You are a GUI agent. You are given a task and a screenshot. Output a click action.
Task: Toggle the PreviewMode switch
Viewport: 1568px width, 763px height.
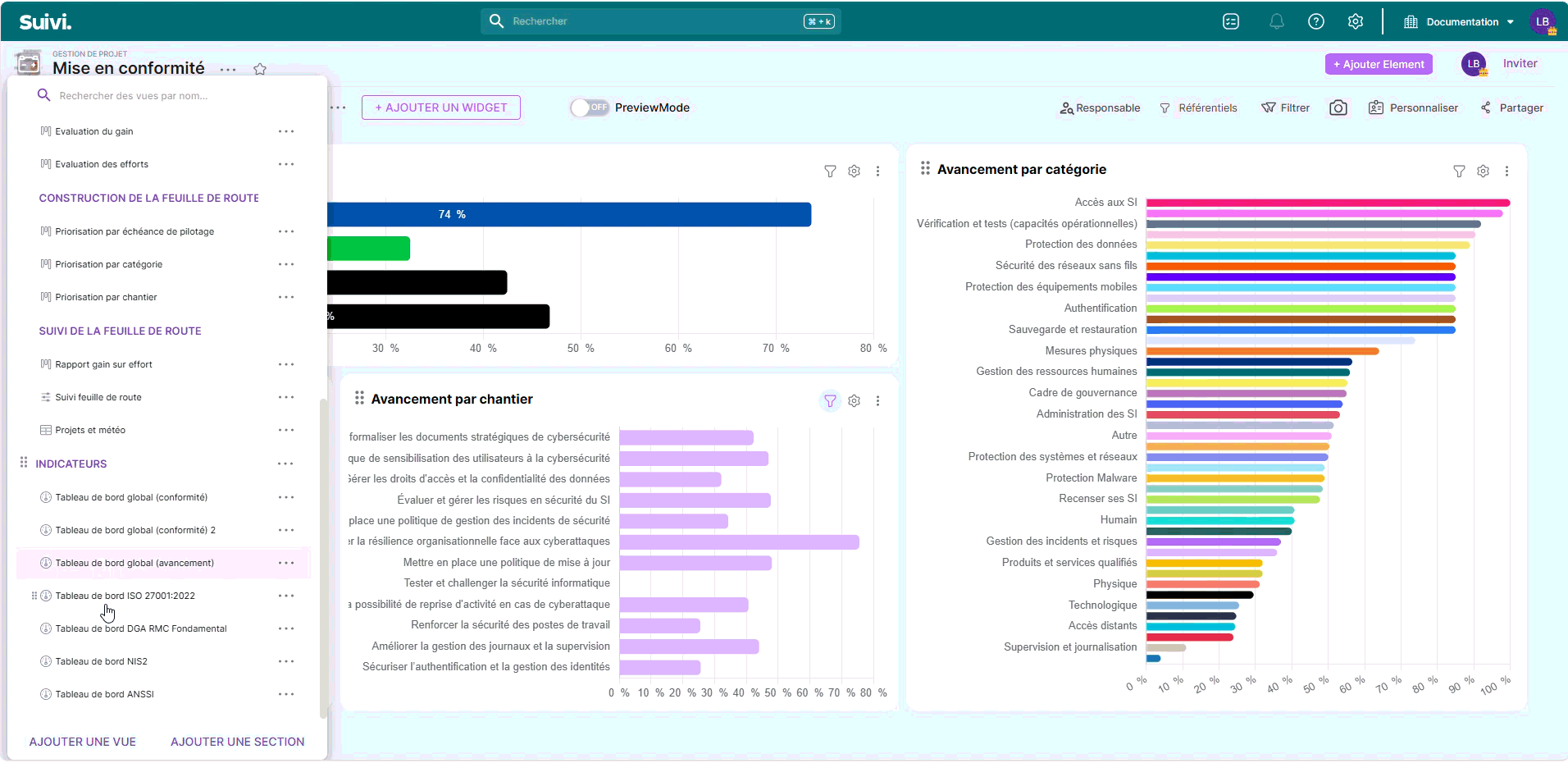(x=590, y=108)
